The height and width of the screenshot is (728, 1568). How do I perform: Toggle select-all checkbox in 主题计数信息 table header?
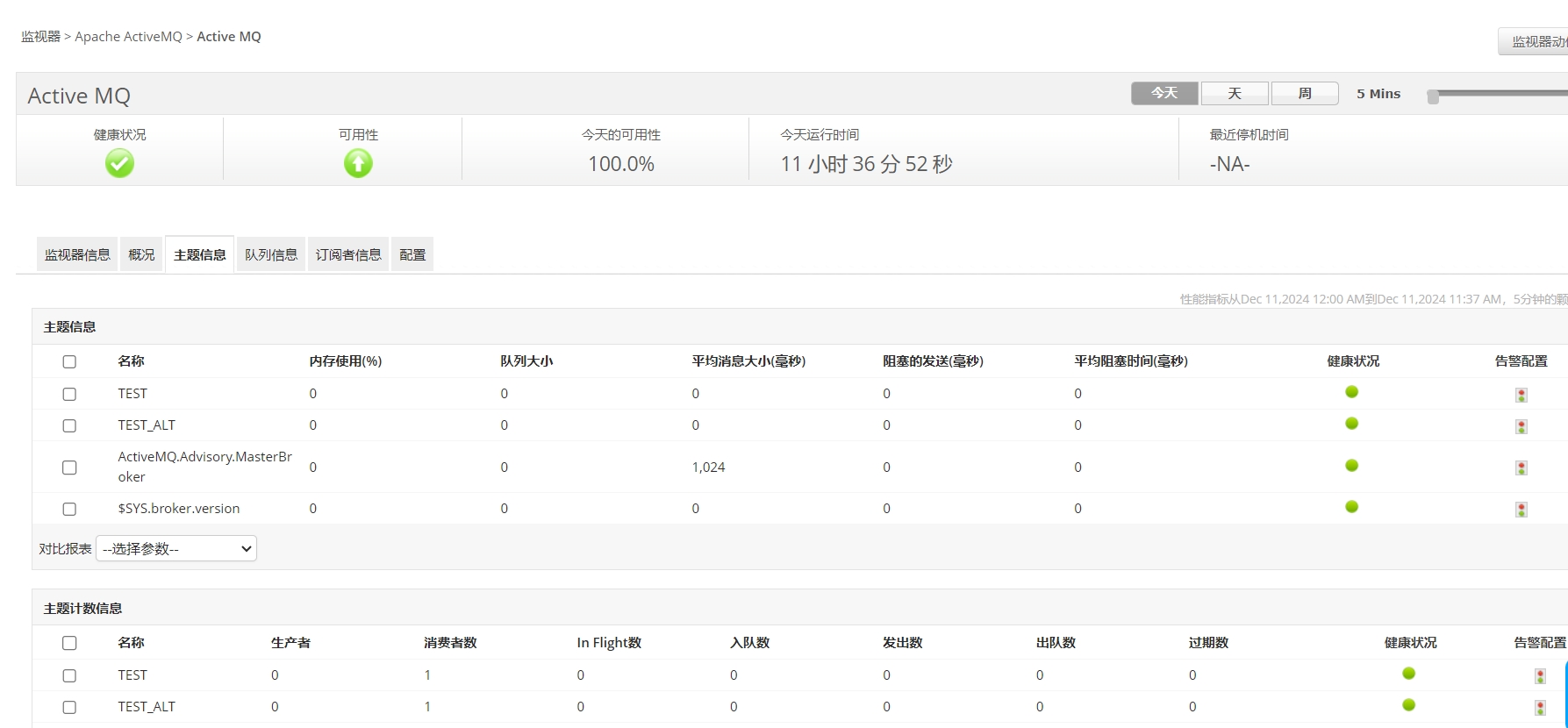[69, 643]
